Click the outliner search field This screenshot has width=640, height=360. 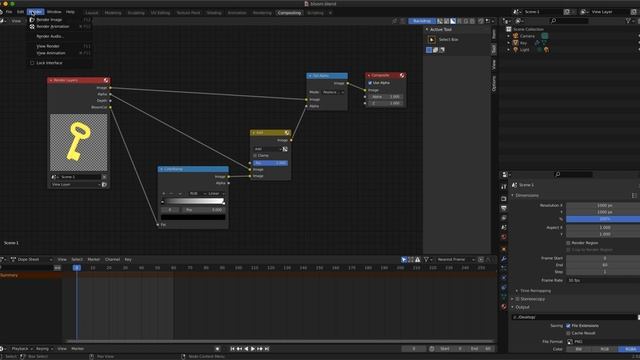[x=569, y=20]
